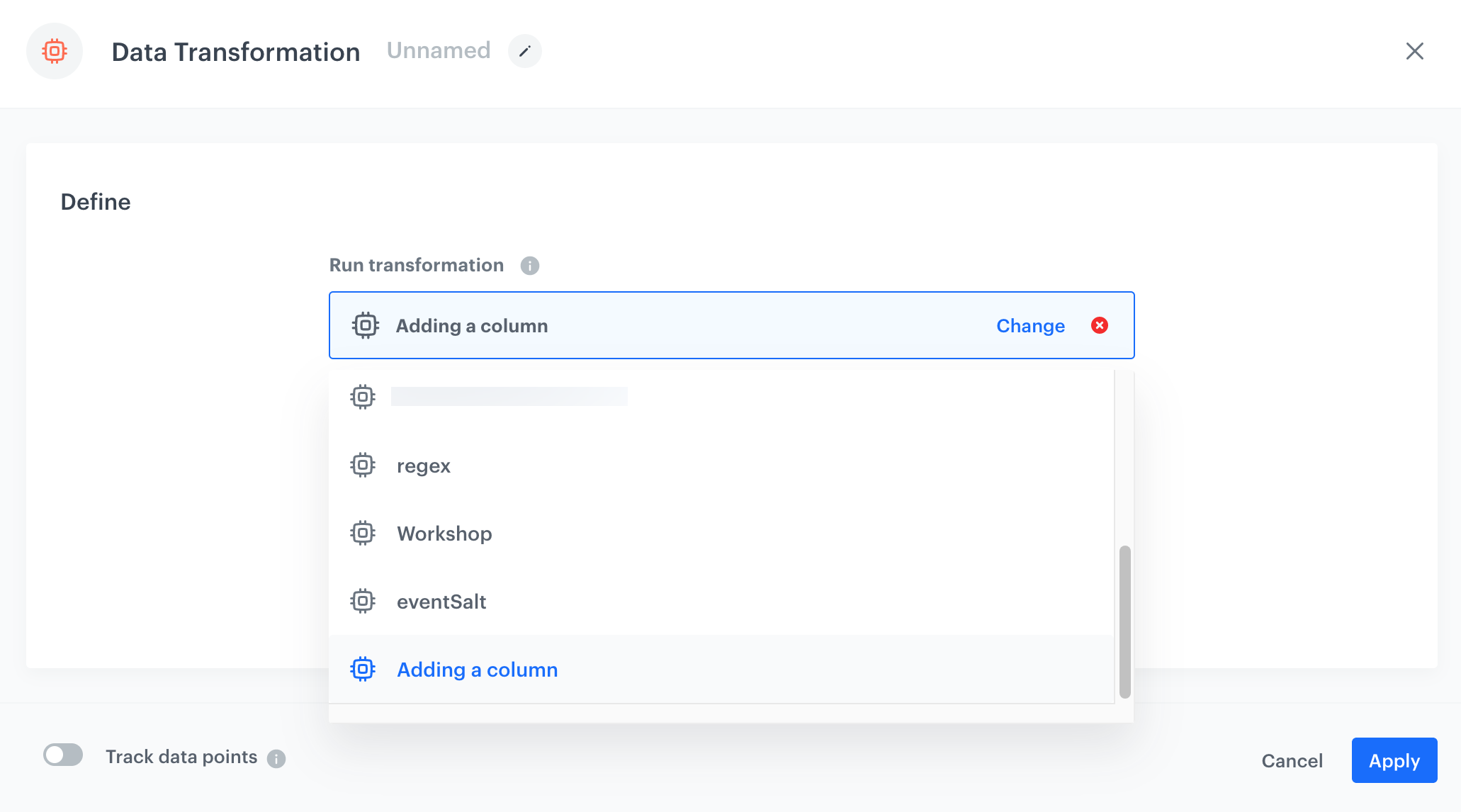Pick eventSalt in the dropdown list
1461x812 pixels.
pyautogui.click(x=441, y=602)
